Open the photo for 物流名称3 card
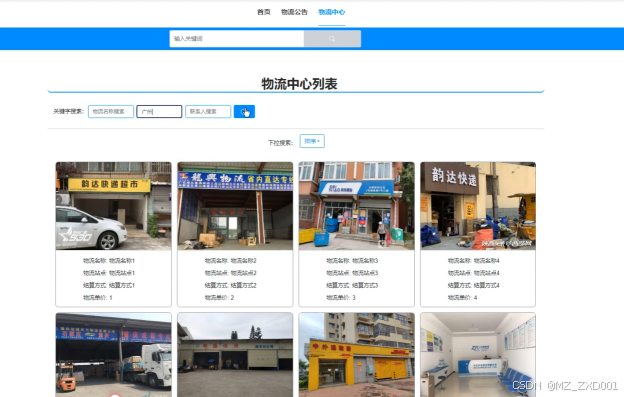This screenshot has width=624, height=397. point(357,206)
